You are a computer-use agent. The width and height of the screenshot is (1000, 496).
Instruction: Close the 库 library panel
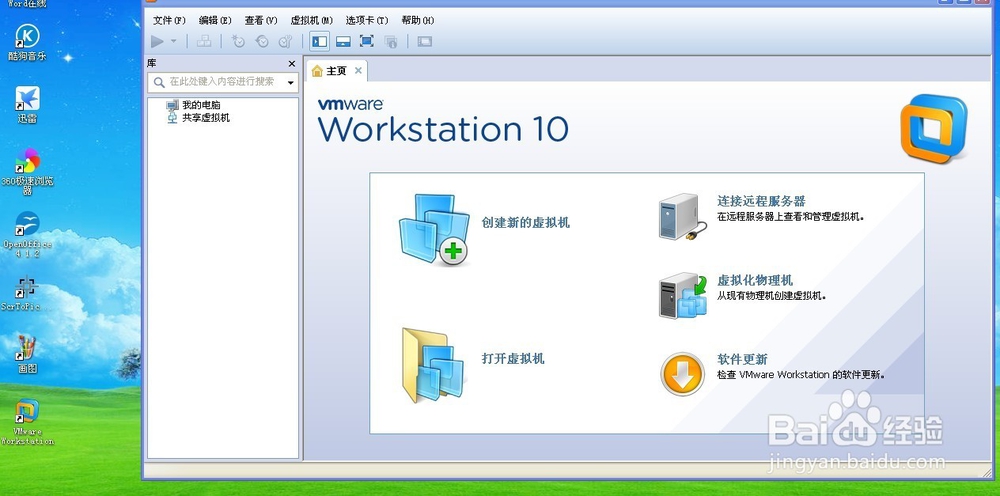coord(292,64)
